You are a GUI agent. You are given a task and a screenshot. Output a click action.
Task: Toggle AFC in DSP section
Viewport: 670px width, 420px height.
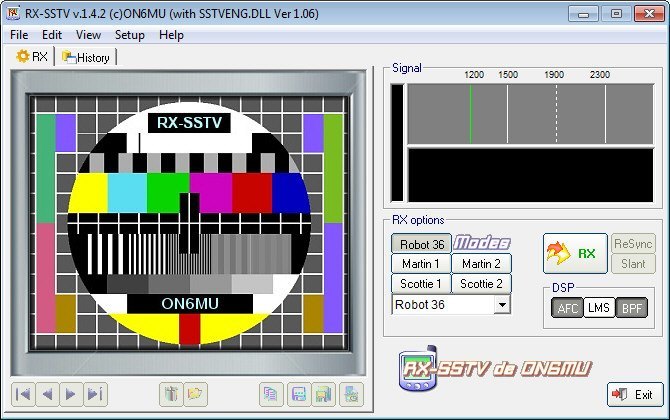point(567,308)
